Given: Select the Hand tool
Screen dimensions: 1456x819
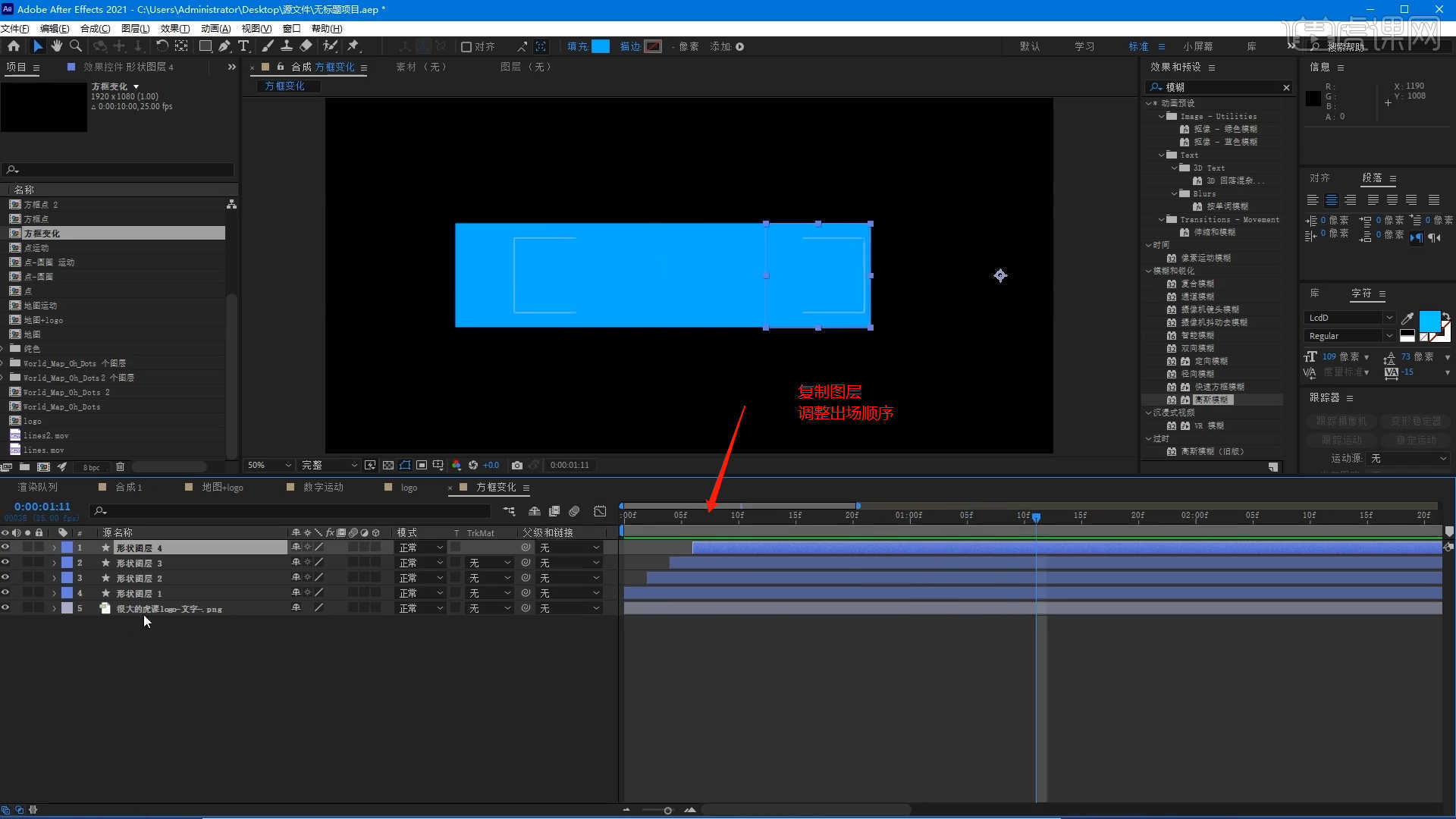Looking at the screenshot, I should point(57,46).
